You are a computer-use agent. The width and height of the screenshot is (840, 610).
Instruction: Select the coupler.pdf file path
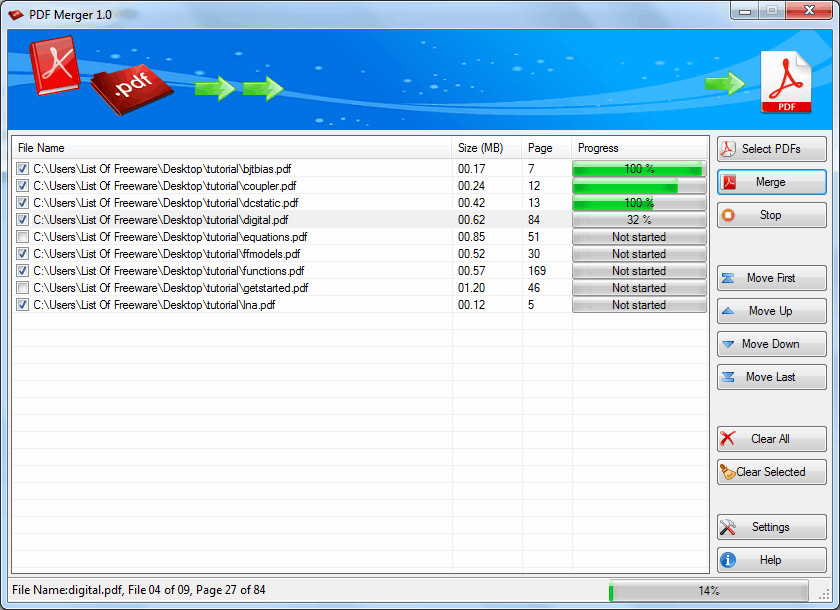(164, 186)
